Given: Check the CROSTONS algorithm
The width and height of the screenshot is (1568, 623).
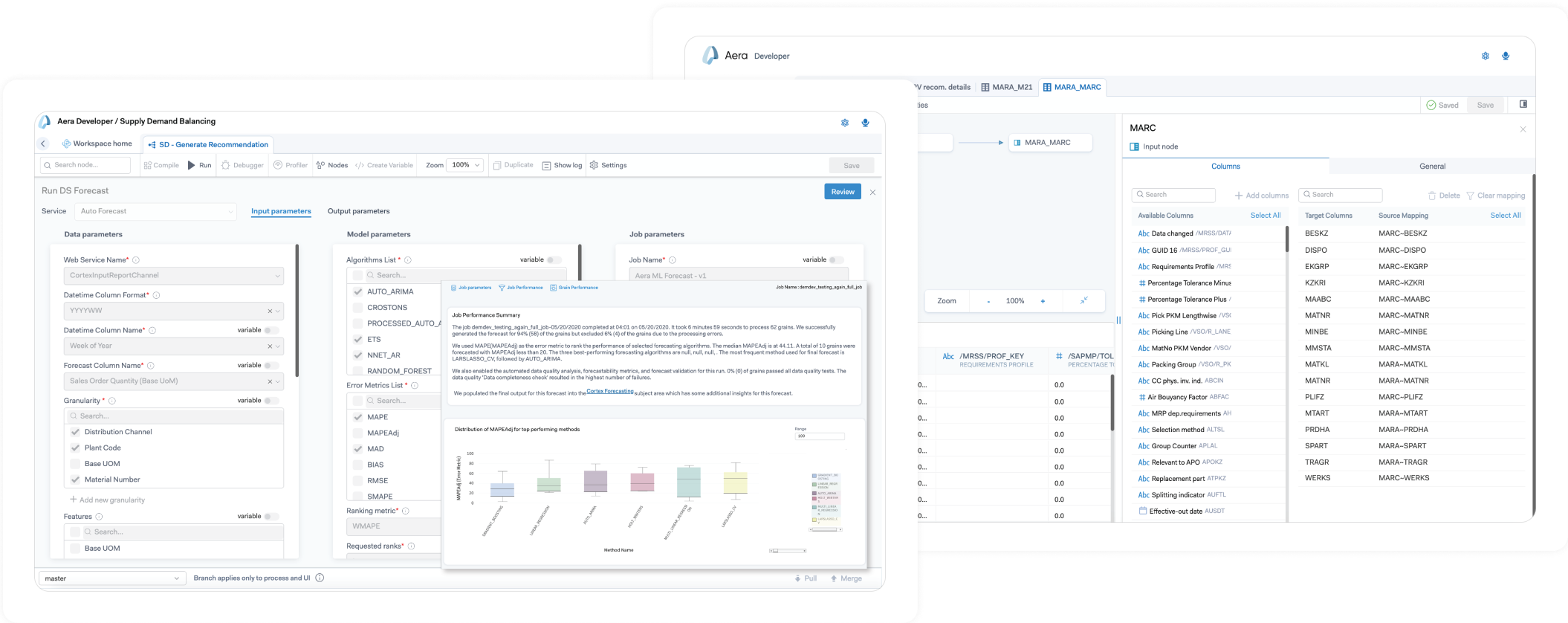Looking at the screenshot, I should click(358, 307).
